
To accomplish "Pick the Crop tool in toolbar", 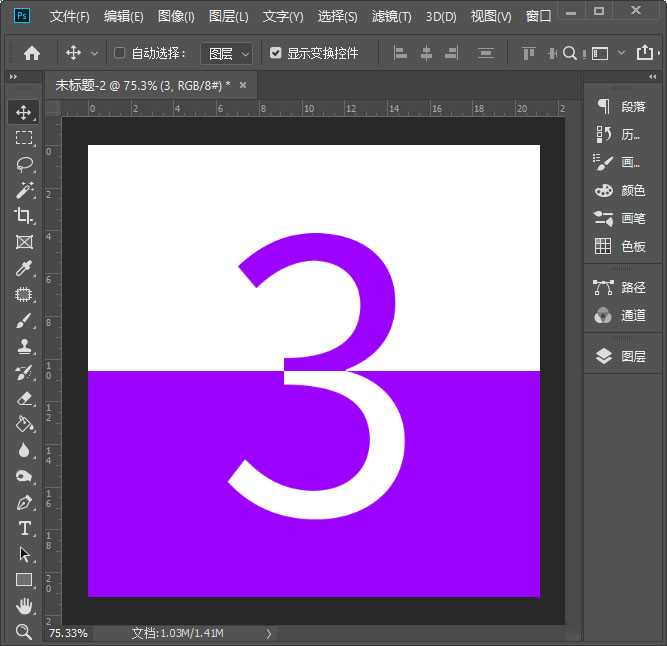I will coord(24,216).
